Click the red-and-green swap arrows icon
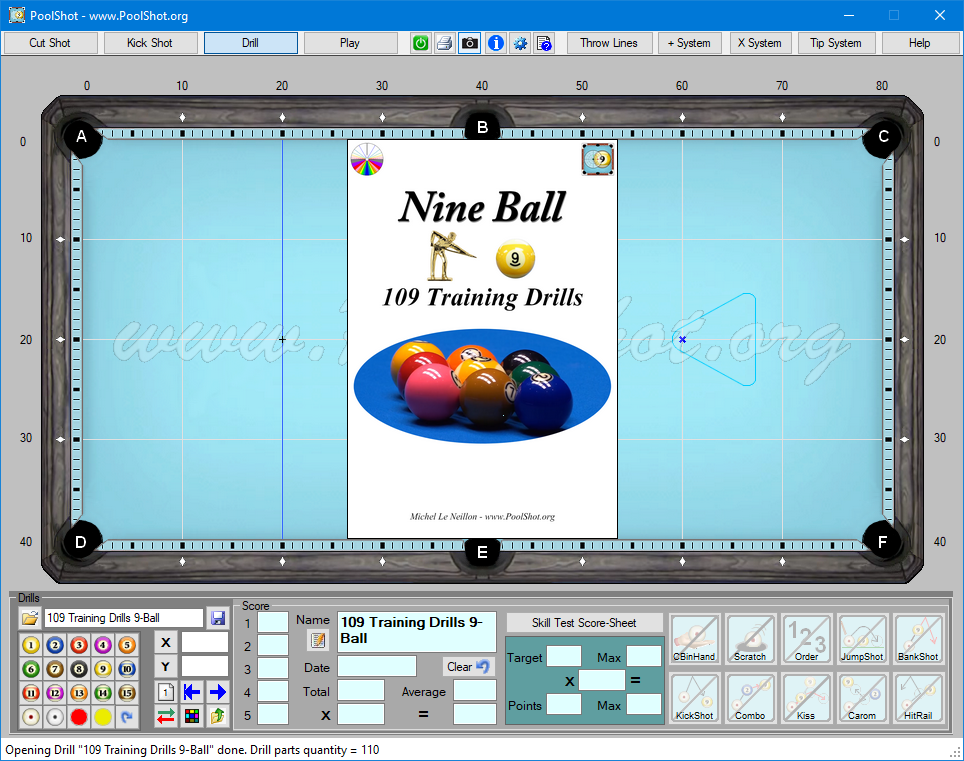This screenshot has height=761, width=964. click(x=166, y=716)
